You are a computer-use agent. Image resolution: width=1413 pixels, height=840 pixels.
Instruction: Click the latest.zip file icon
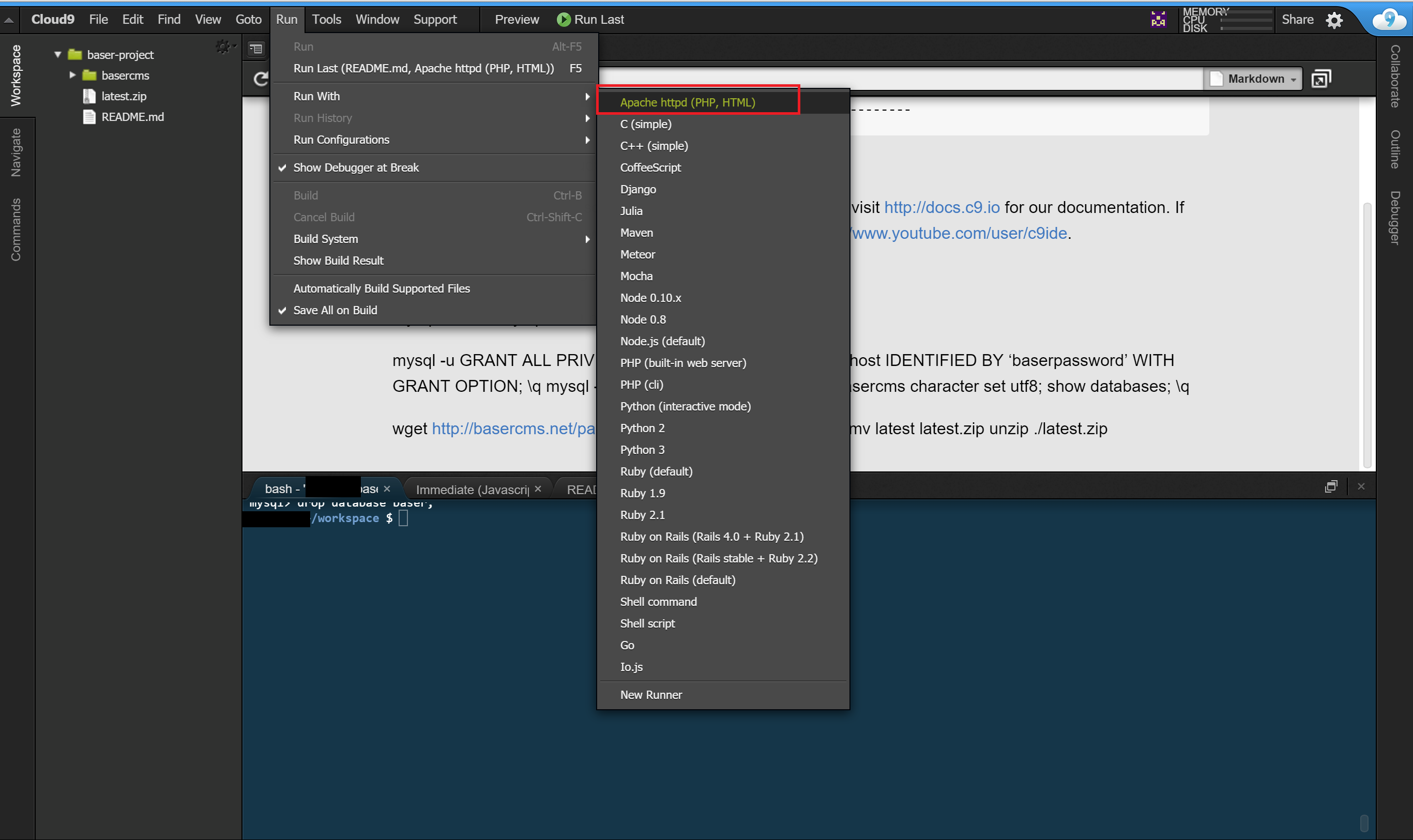tap(89, 96)
